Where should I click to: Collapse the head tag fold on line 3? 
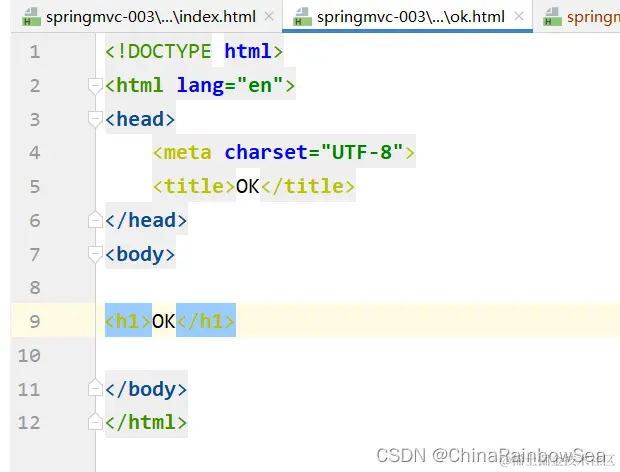95,119
